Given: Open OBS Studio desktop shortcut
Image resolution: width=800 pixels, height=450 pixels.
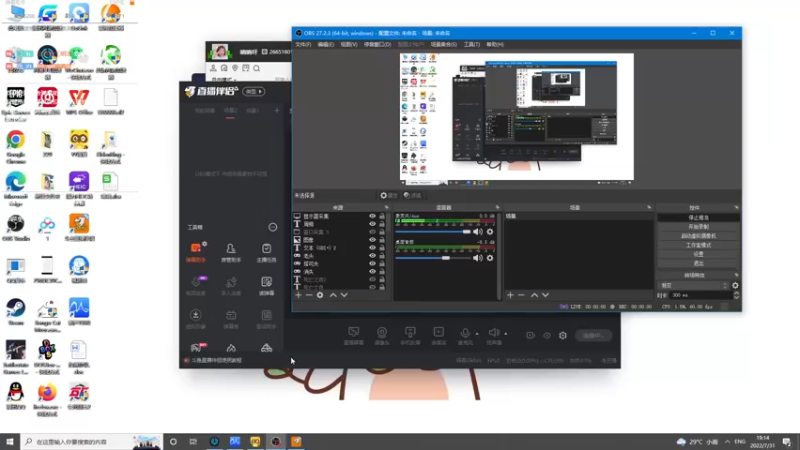Looking at the screenshot, I should 16,228.
